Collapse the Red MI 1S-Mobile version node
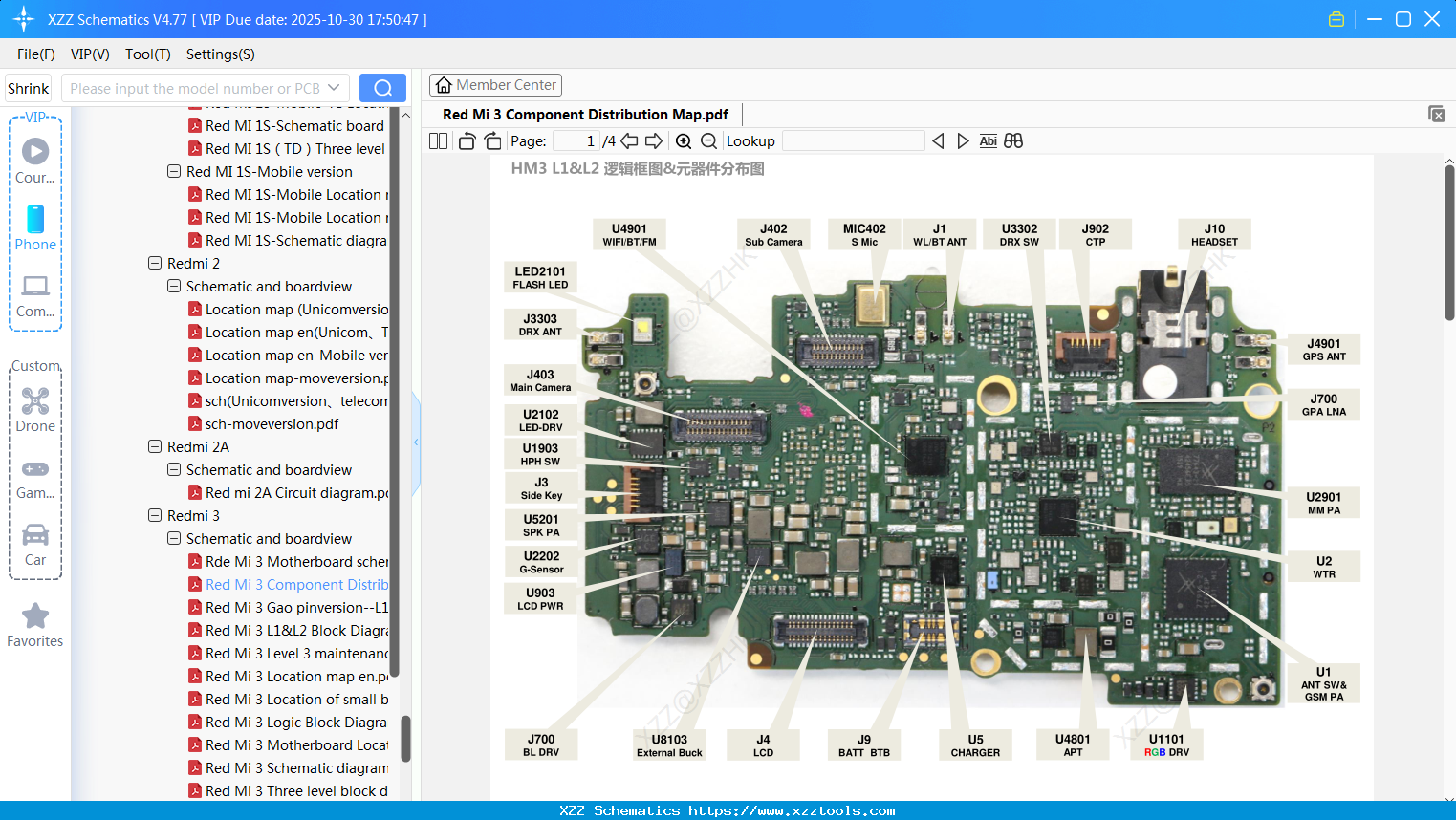Viewport: 1456px width, 820px height. 174,171
